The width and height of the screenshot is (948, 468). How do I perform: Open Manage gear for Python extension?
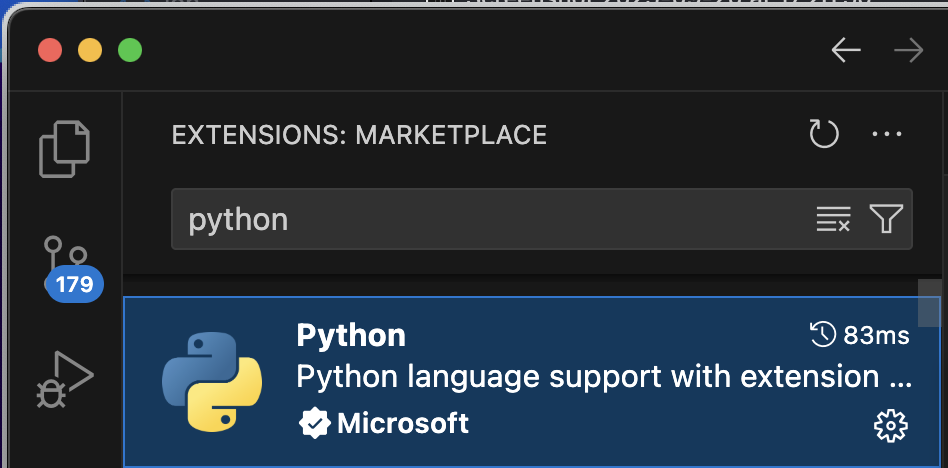[x=889, y=426]
